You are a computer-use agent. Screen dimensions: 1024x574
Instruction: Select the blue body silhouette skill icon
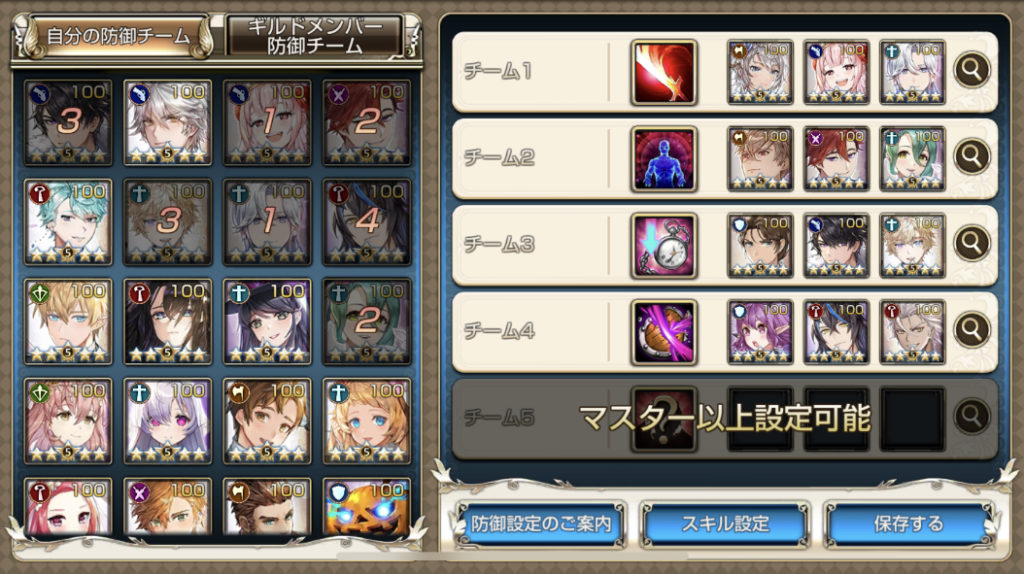click(x=664, y=159)
